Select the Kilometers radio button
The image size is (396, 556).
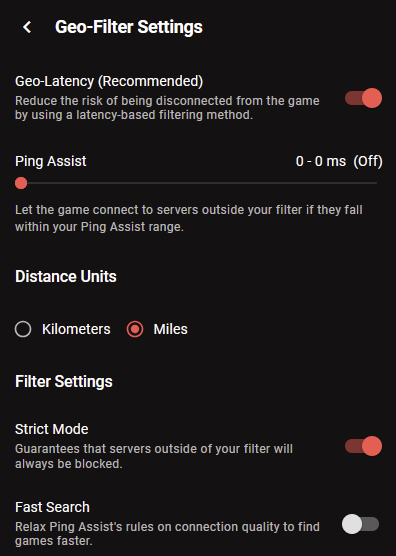tap(23, 329)
